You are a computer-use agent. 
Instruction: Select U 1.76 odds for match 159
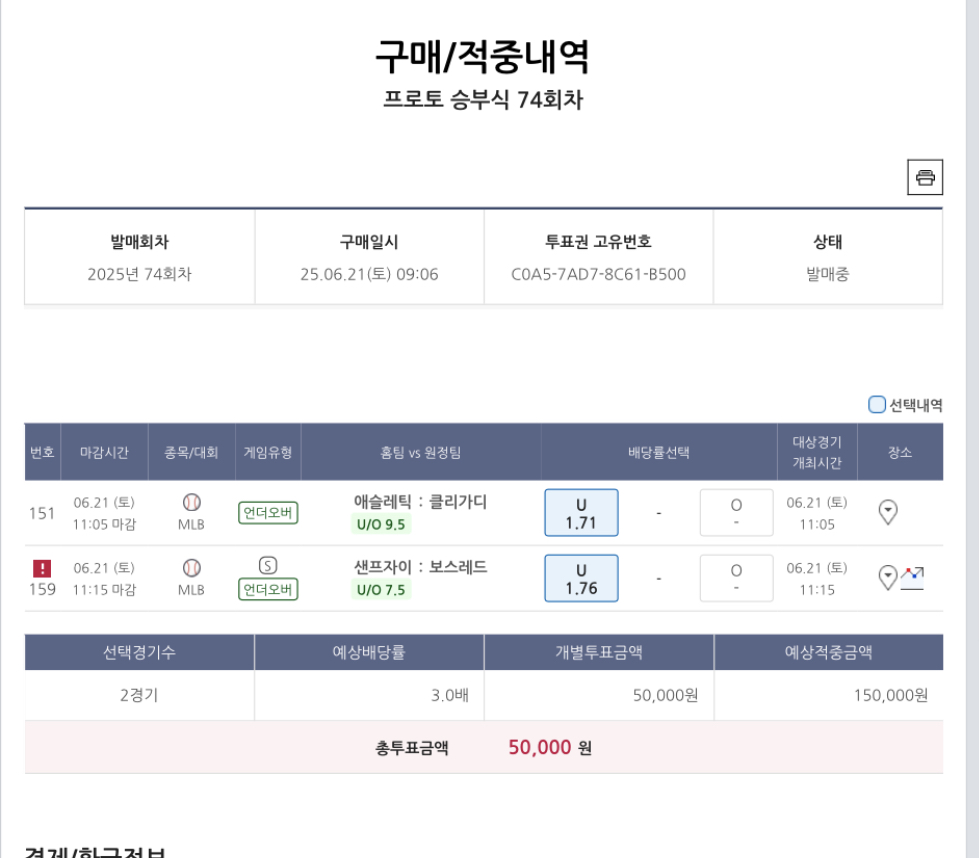(x=581, y=578)
